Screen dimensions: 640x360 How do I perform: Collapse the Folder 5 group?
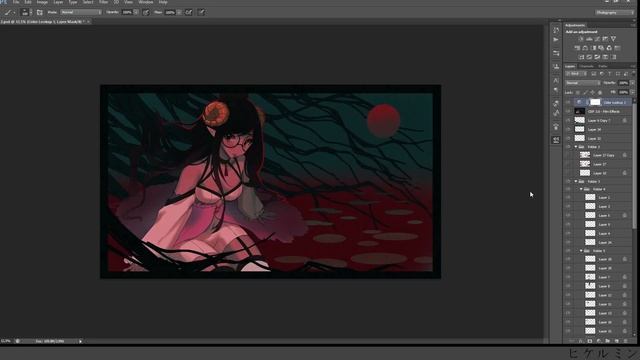point(581,251)
